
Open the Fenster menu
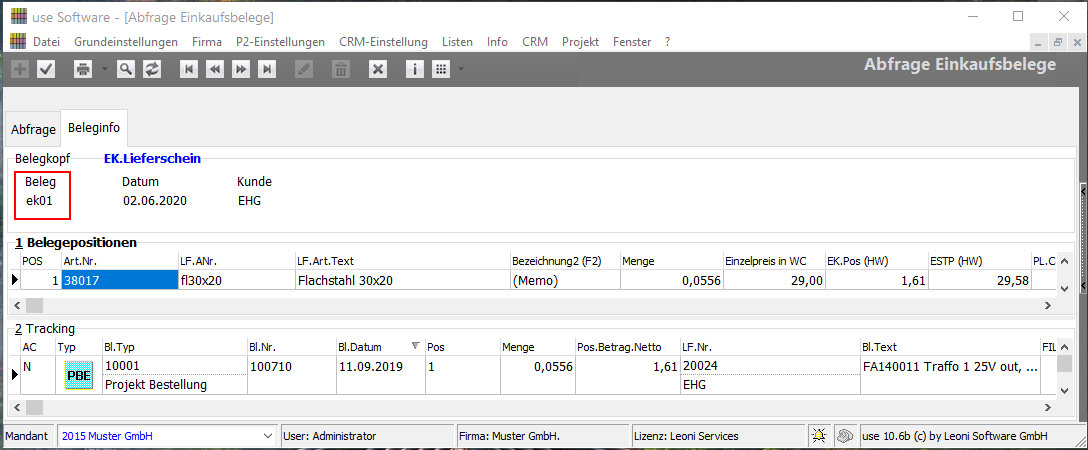[x=632, y=42]
